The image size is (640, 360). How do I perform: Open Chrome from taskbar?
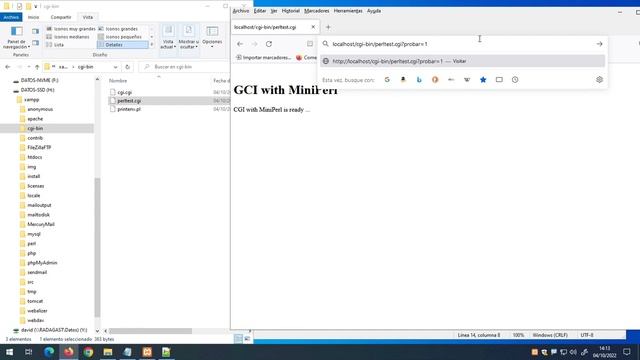[88, 352]
